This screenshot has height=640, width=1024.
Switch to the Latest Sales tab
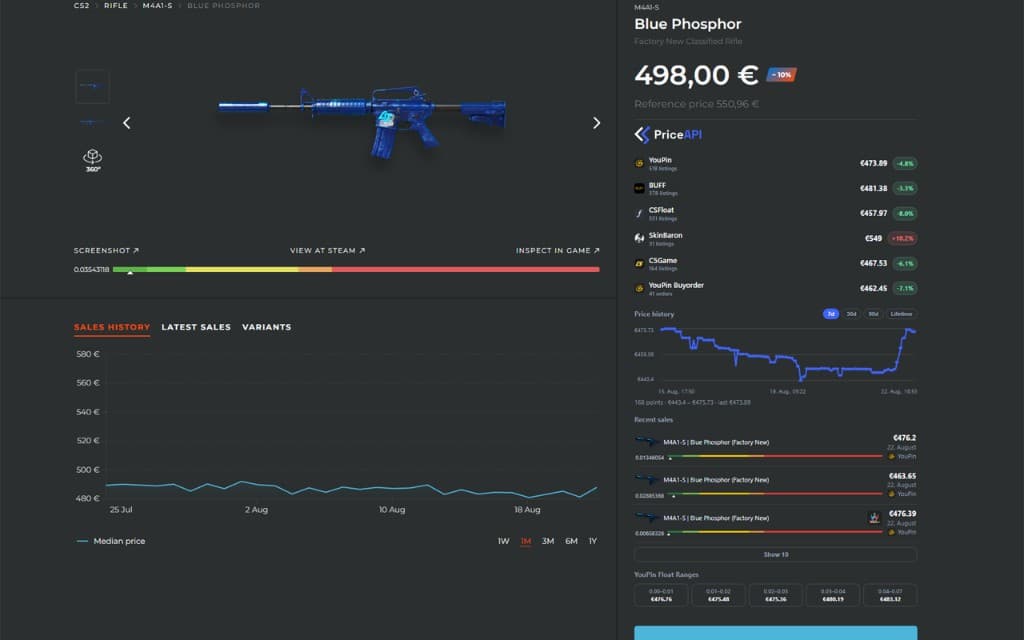tap(196, 327)
